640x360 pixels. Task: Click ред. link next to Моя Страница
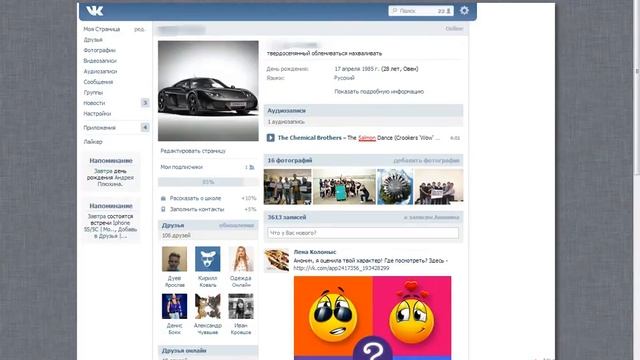coord(140,29)
